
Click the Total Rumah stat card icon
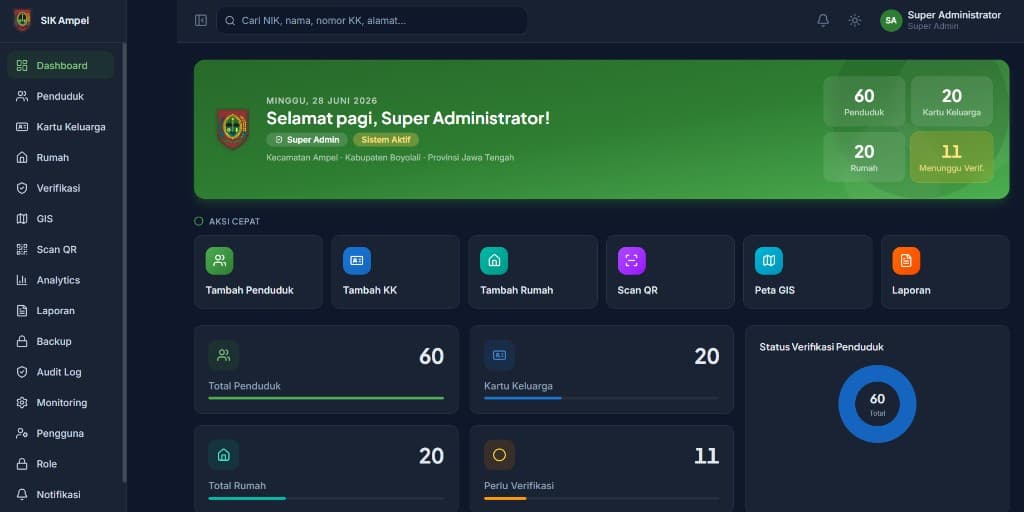coord(223,455)
